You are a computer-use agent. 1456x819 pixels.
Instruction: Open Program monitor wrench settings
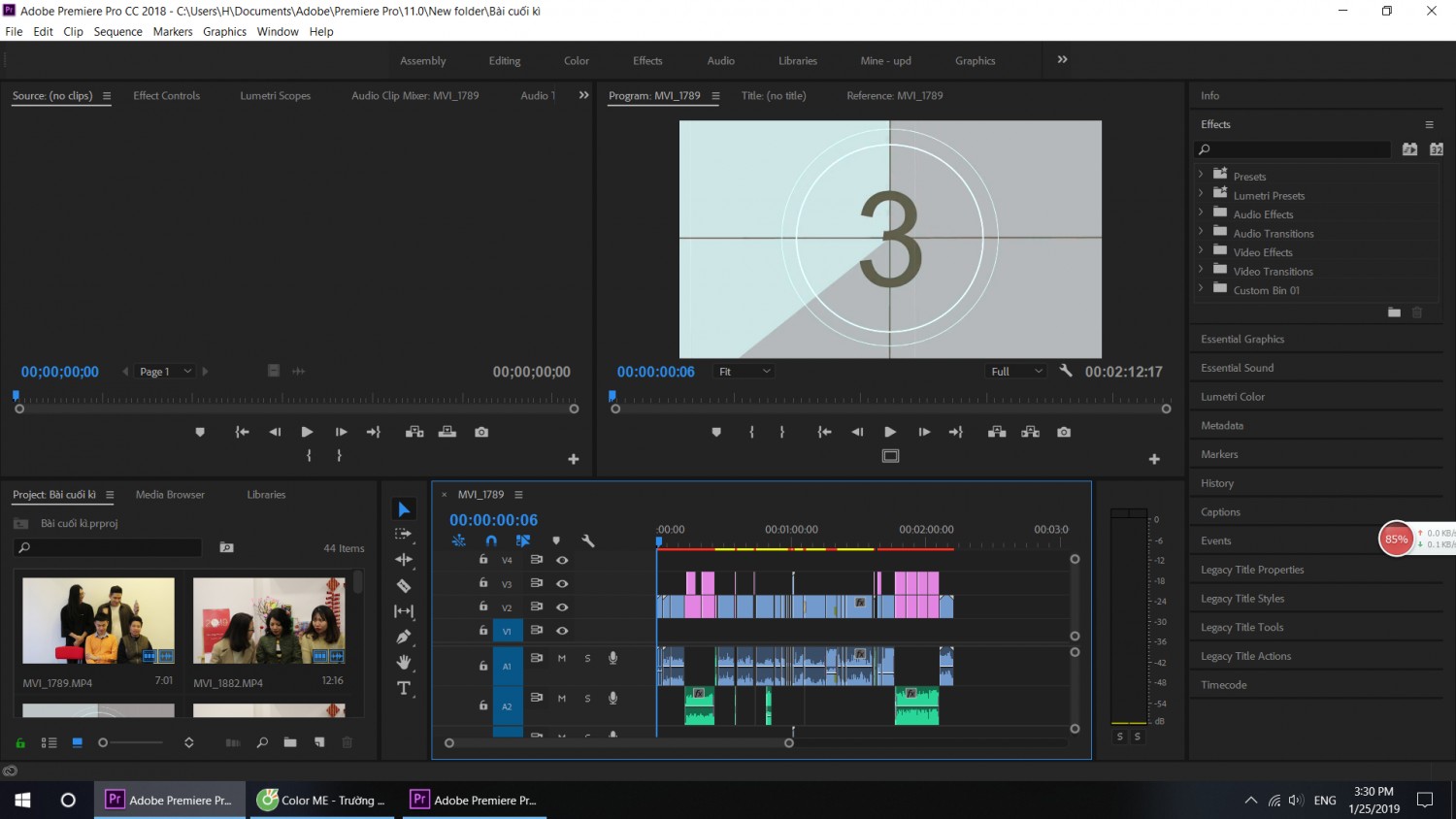point(1066,371)
